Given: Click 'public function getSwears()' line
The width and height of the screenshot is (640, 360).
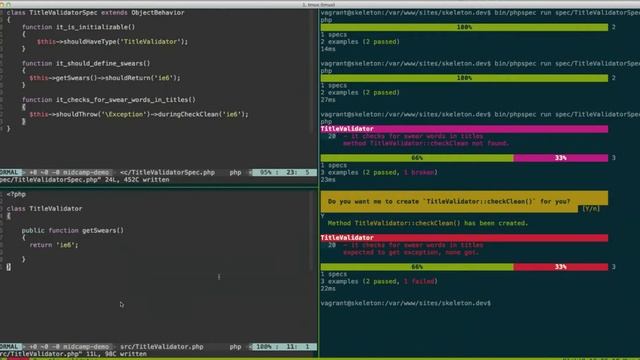Looking at the screenshot, I should point(73,231).
